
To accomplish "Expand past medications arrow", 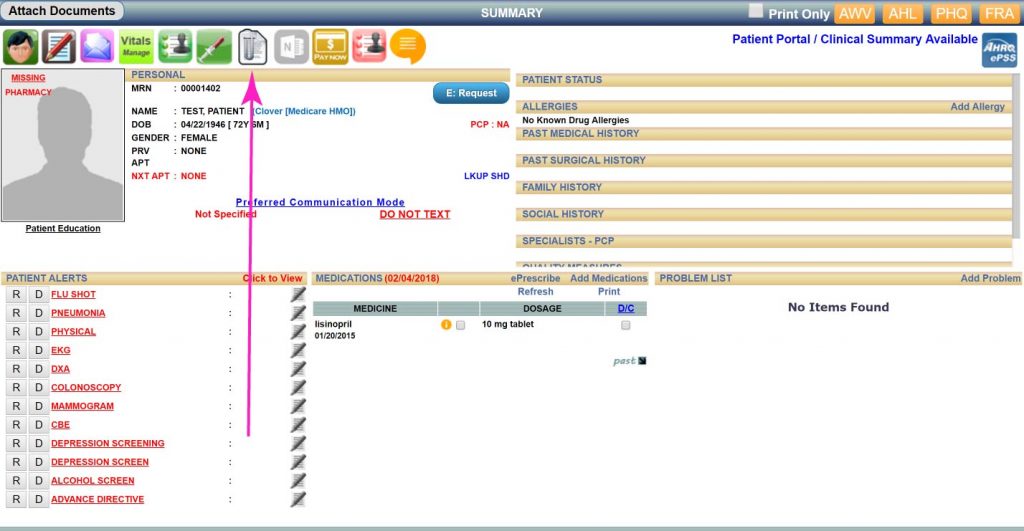I will [x=642, y=361].
